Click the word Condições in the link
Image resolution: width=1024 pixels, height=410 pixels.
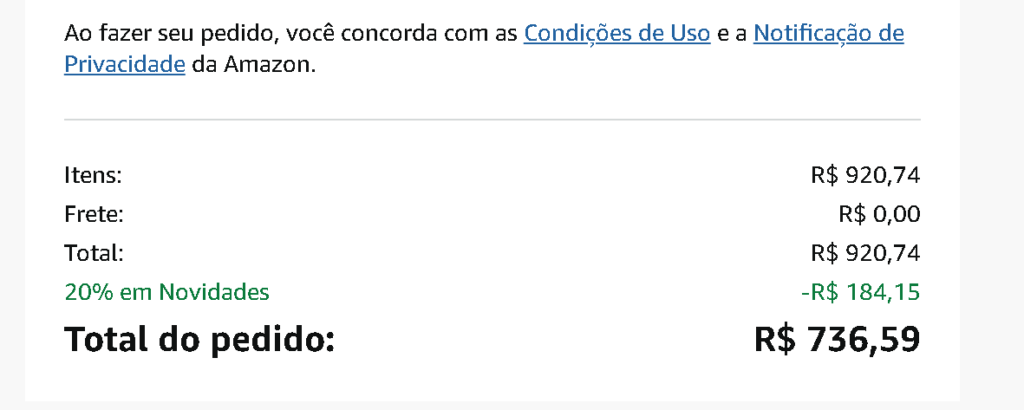click(569, 33)
